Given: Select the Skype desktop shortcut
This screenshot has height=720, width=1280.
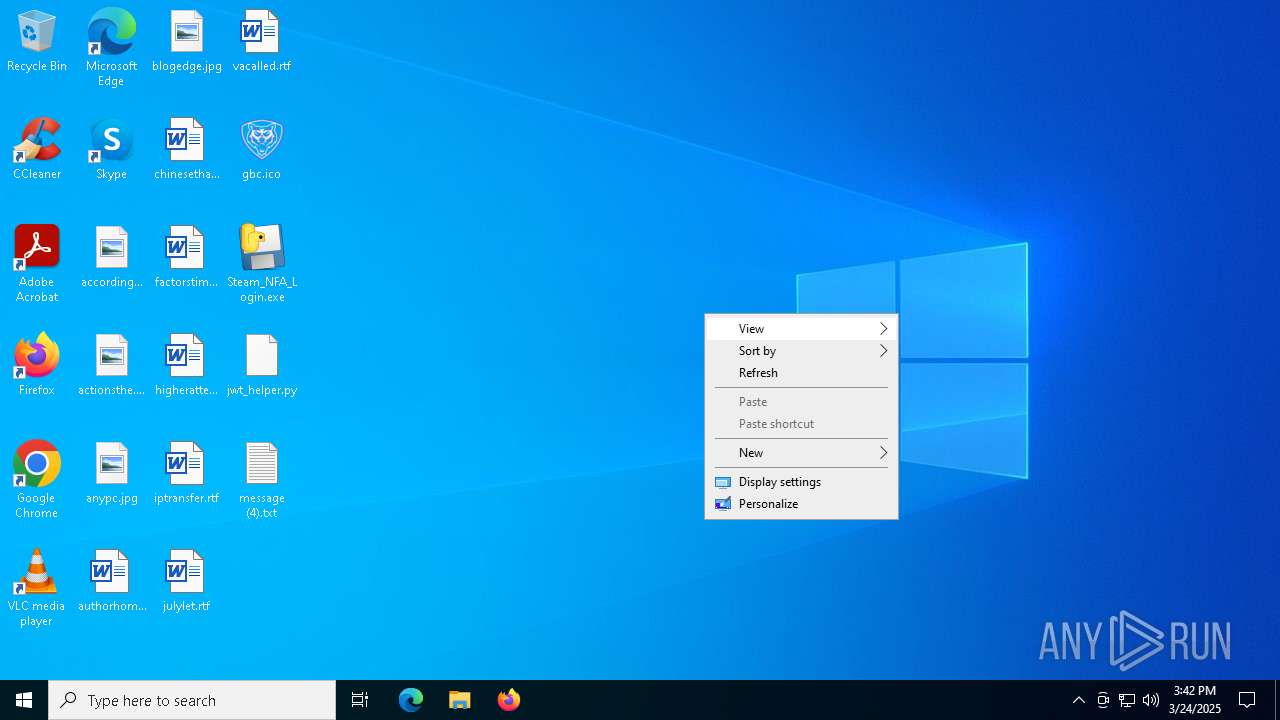Looking at the screenshot, I should pos(111,150).
